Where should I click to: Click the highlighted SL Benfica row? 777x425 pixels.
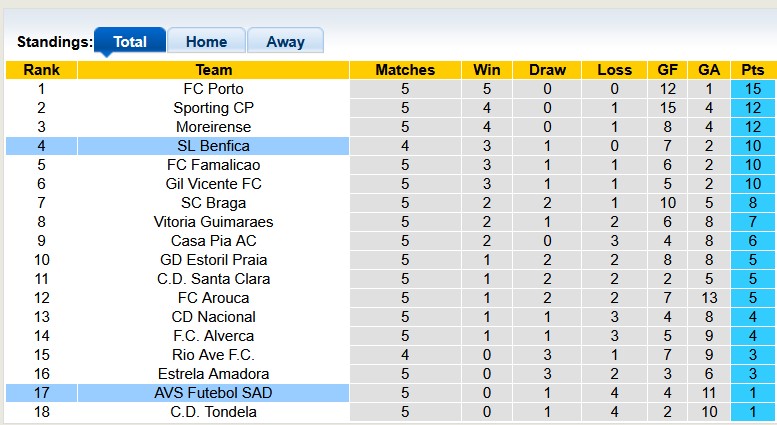(214, 146)
